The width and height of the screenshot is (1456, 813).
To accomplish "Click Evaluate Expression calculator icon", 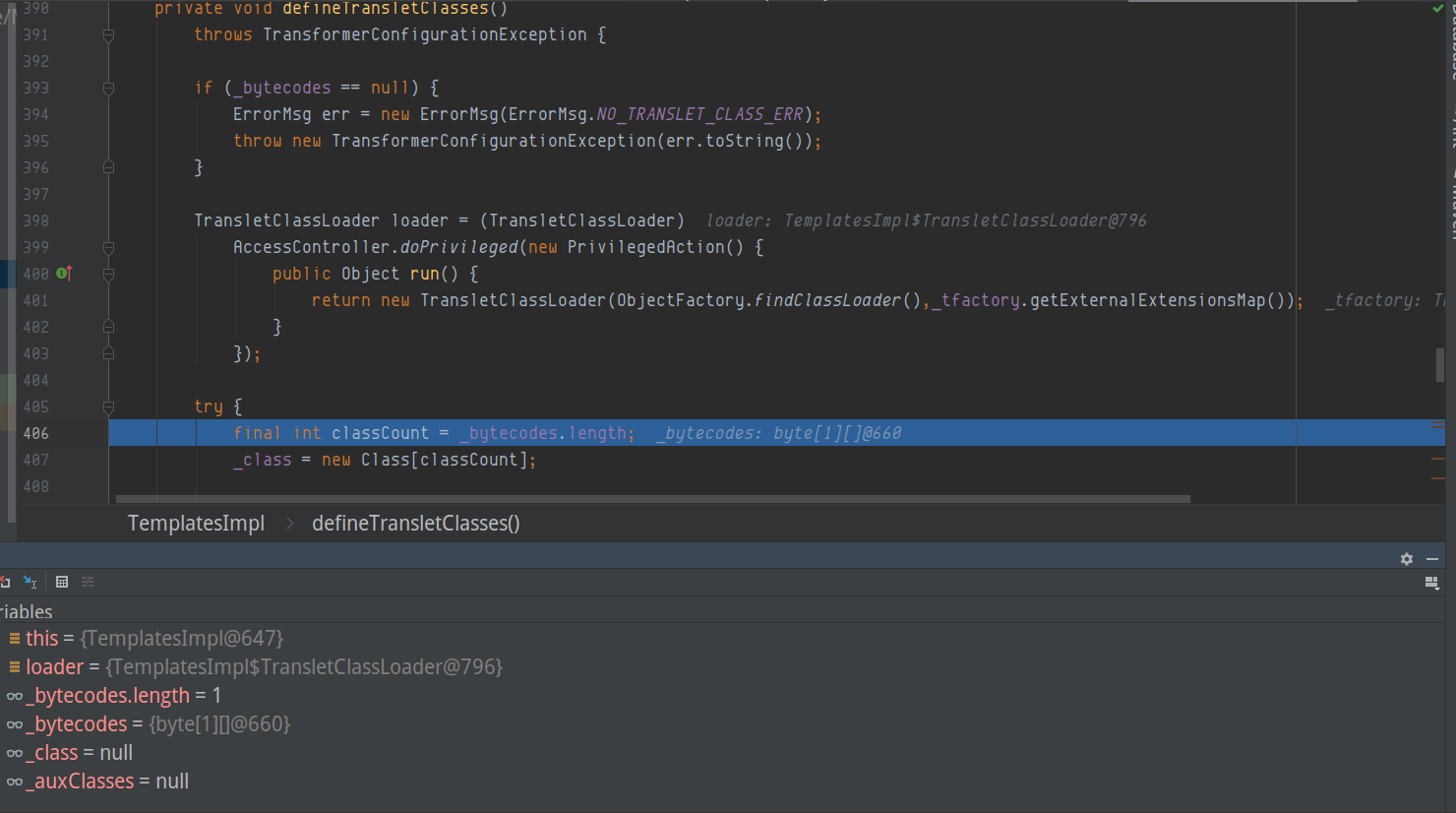I will [62, 582].
